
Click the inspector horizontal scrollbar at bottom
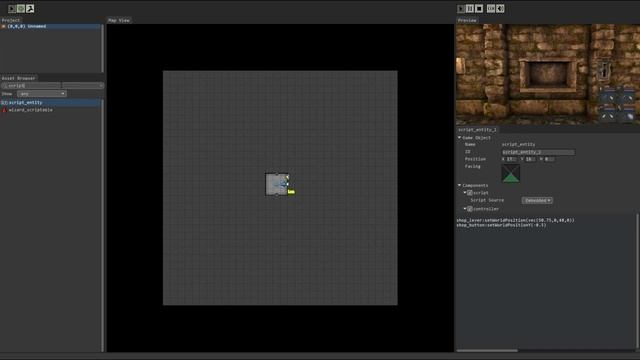coord(487,350)
